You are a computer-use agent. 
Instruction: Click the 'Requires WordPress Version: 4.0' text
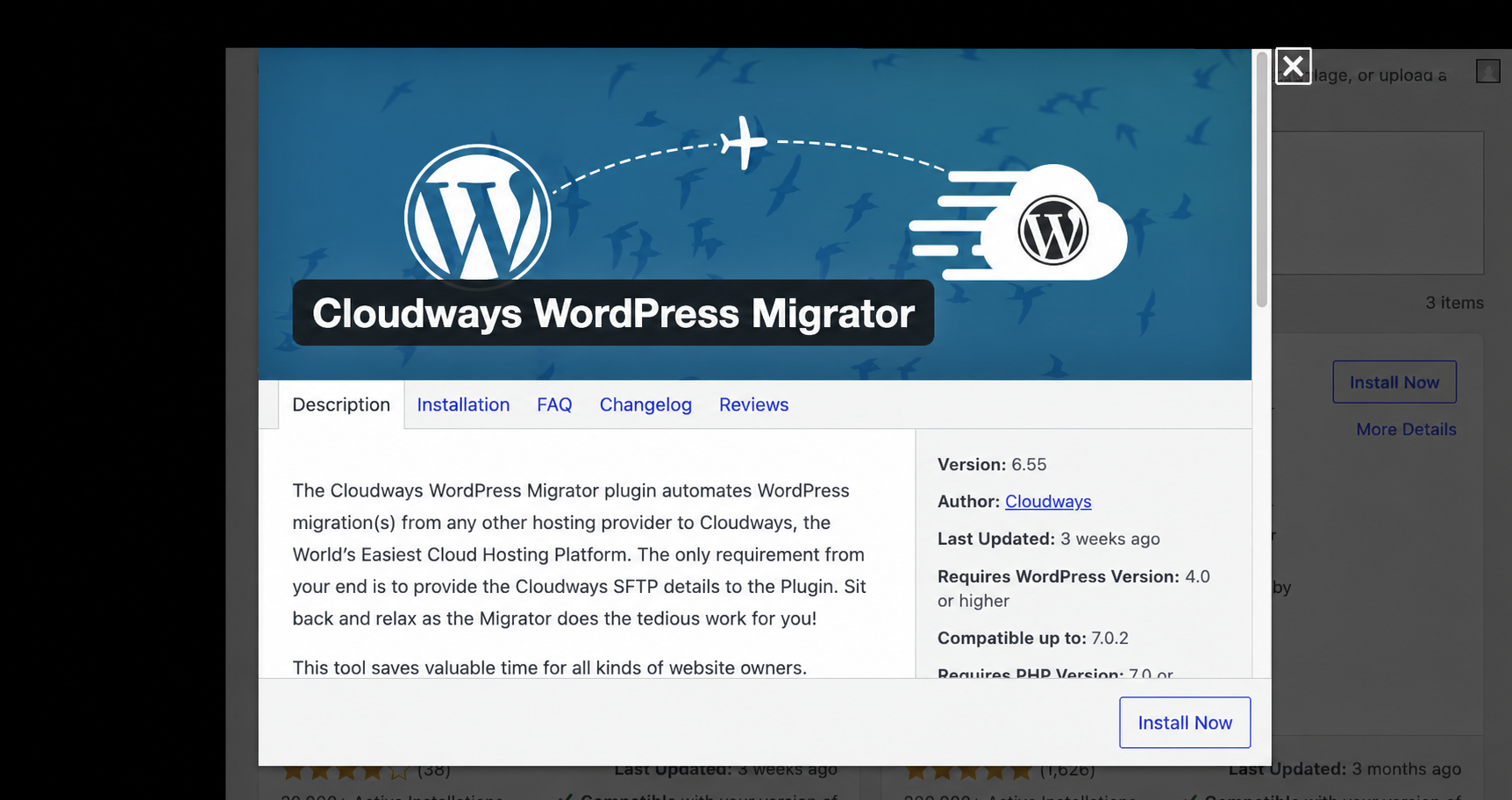(1073, 576)
